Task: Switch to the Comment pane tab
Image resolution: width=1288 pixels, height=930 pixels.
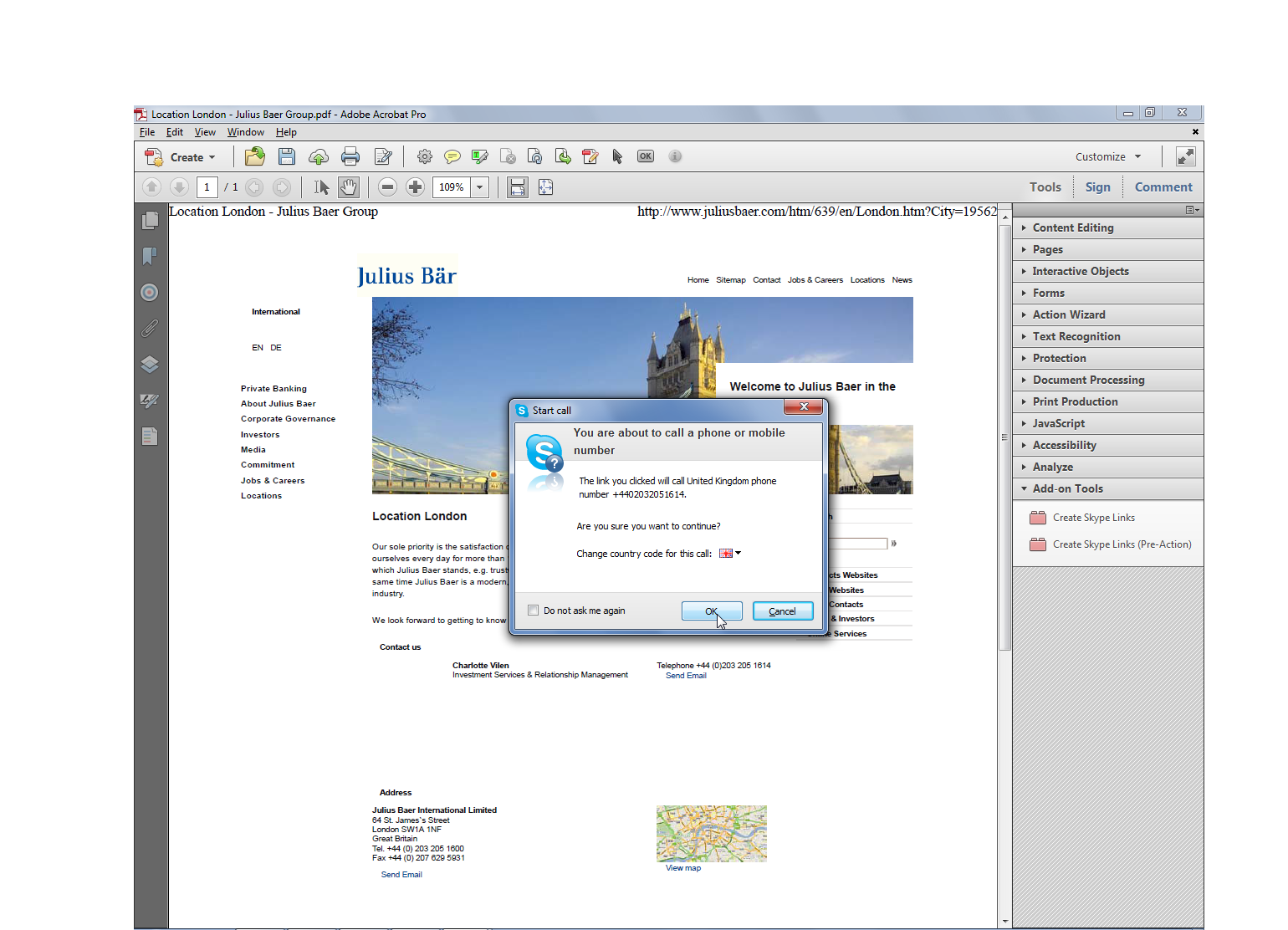Action: pos(1163,187)
